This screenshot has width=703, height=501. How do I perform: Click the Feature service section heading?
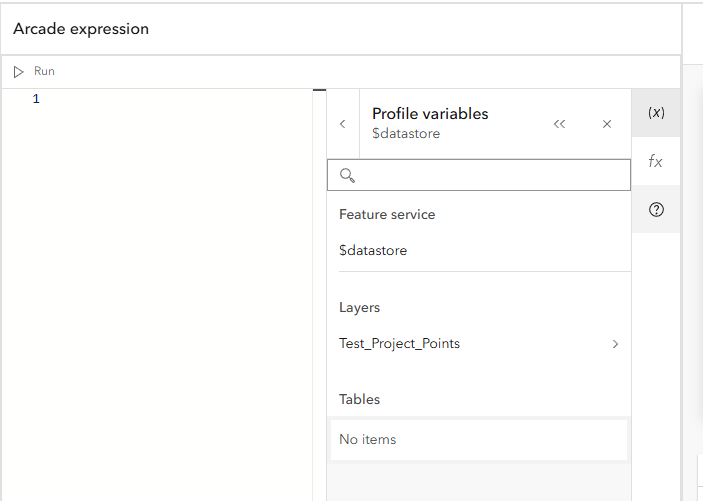point(387,215)
